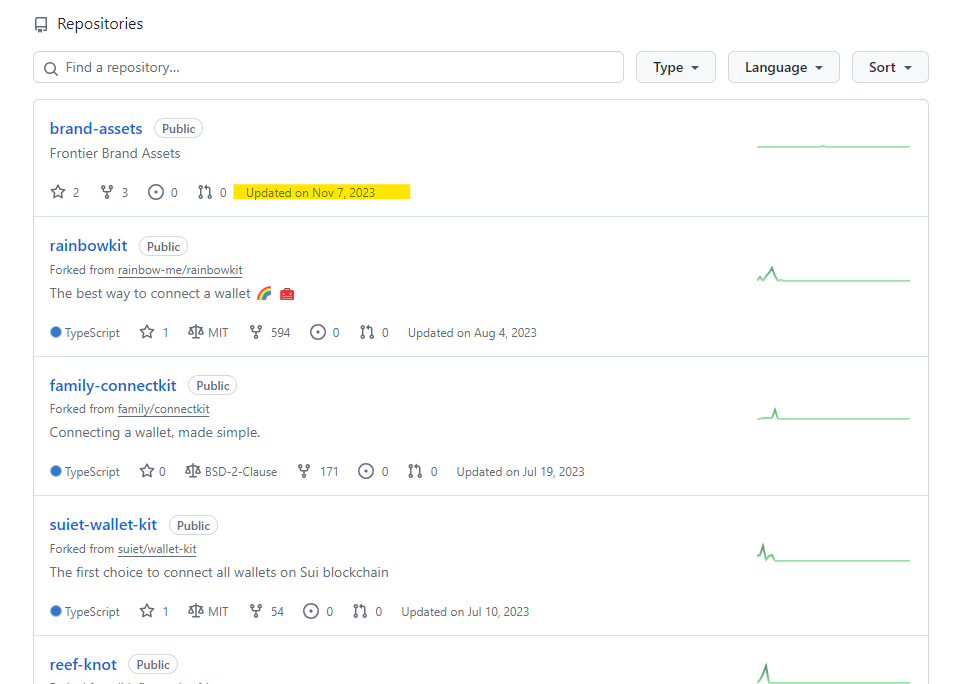Click the TypeScript language dot for rainbowkit
958x684 pixels.
click(56, 332)
